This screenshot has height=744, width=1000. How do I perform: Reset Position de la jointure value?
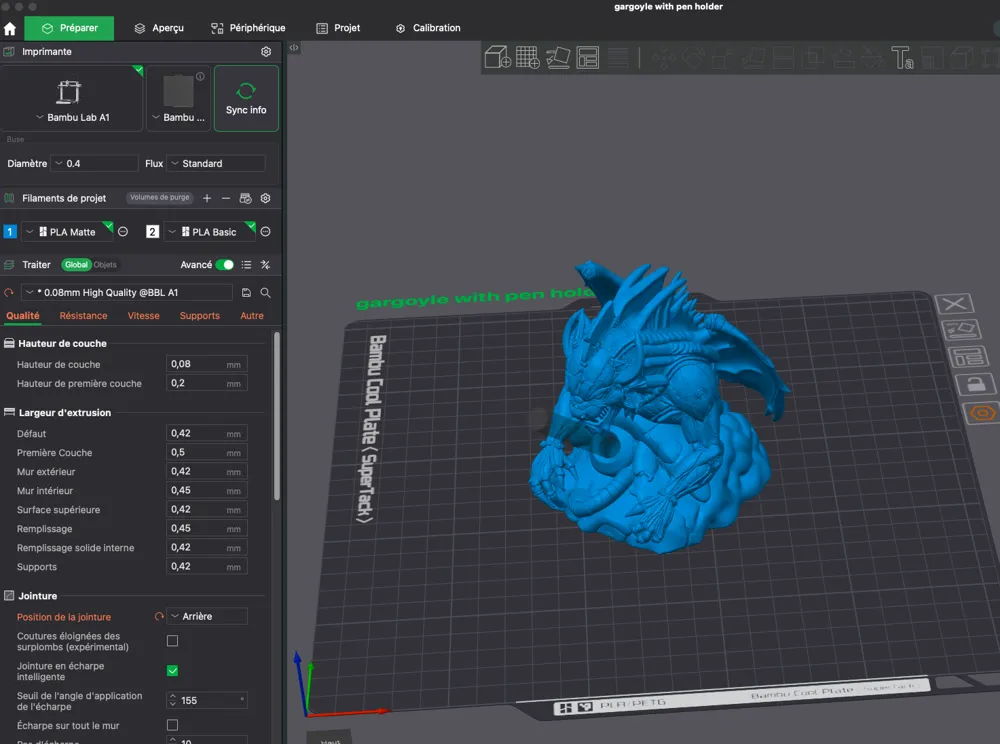(x=159, y=616)
